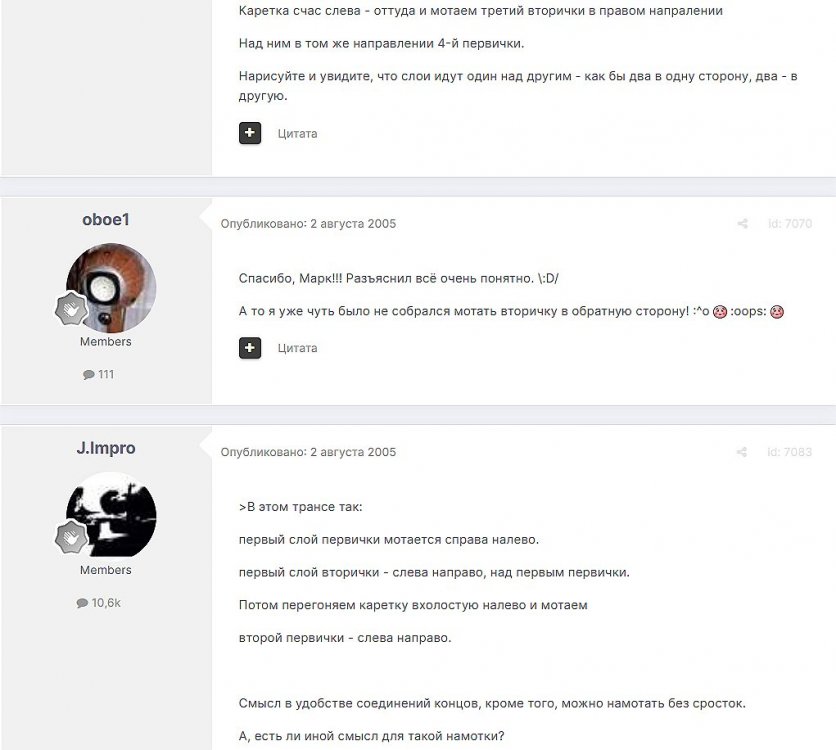The width and height of the screenshot is (836, 750).
Task: Click Цитата under the top post
Action: 297,134
